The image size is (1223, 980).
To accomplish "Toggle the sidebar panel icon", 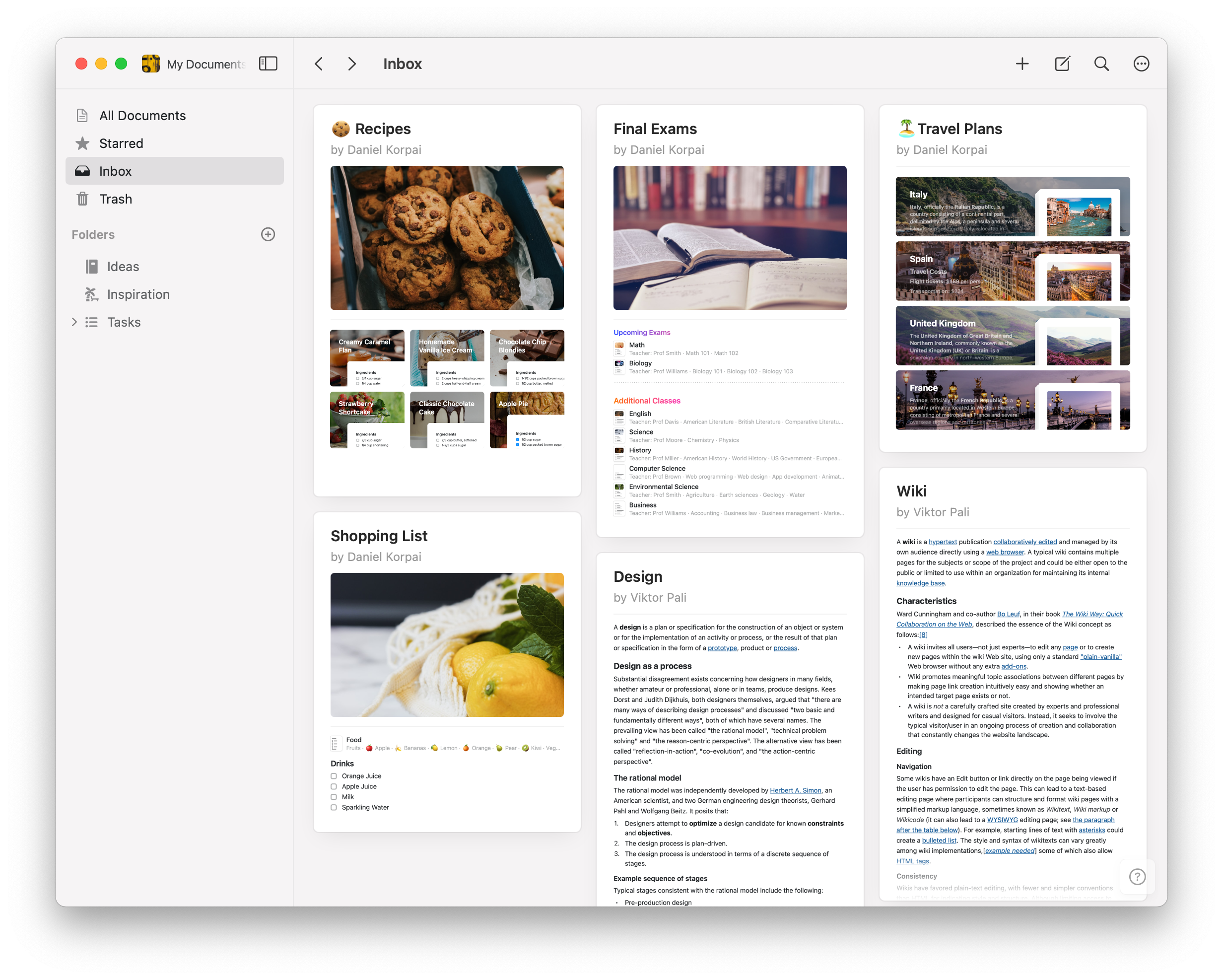I will click(268, 64).
